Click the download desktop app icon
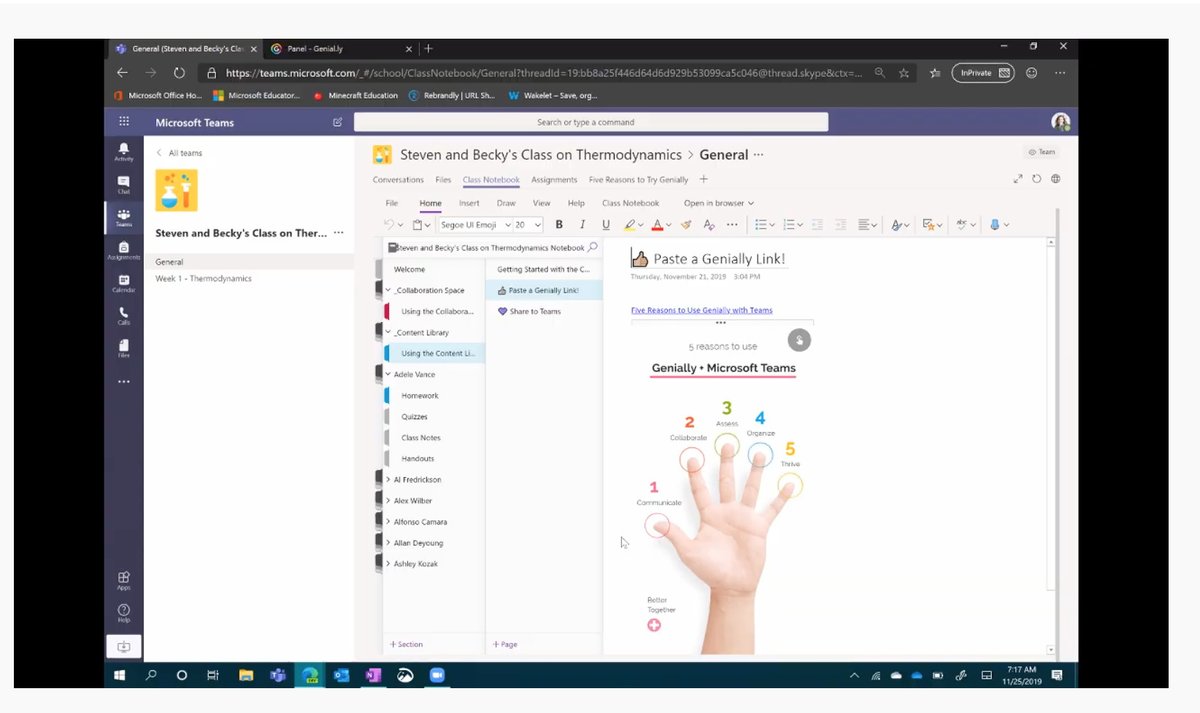Screen dimensions: 1200x713 tap(124, 647)
